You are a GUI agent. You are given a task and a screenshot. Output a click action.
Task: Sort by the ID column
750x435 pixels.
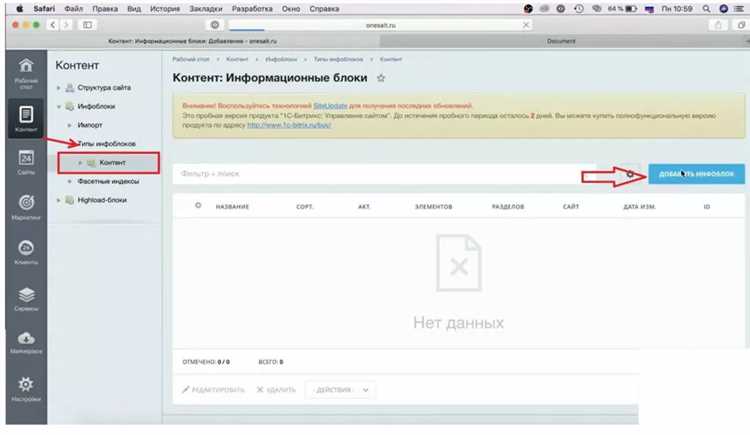[x=706, y=207]
